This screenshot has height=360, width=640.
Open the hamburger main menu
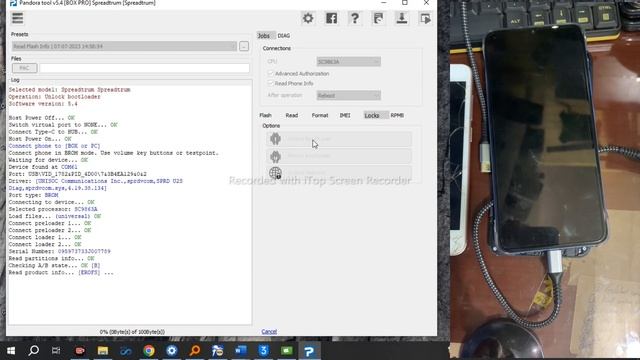tap(18, 18)
